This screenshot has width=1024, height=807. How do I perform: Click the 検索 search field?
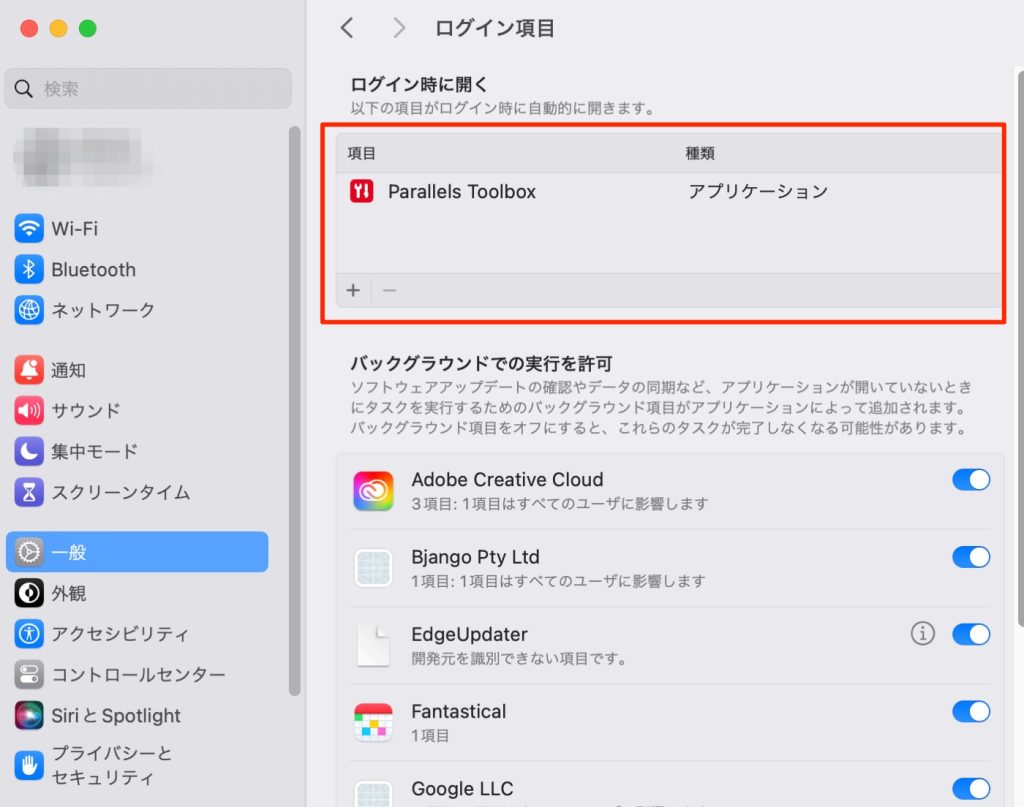148,89
